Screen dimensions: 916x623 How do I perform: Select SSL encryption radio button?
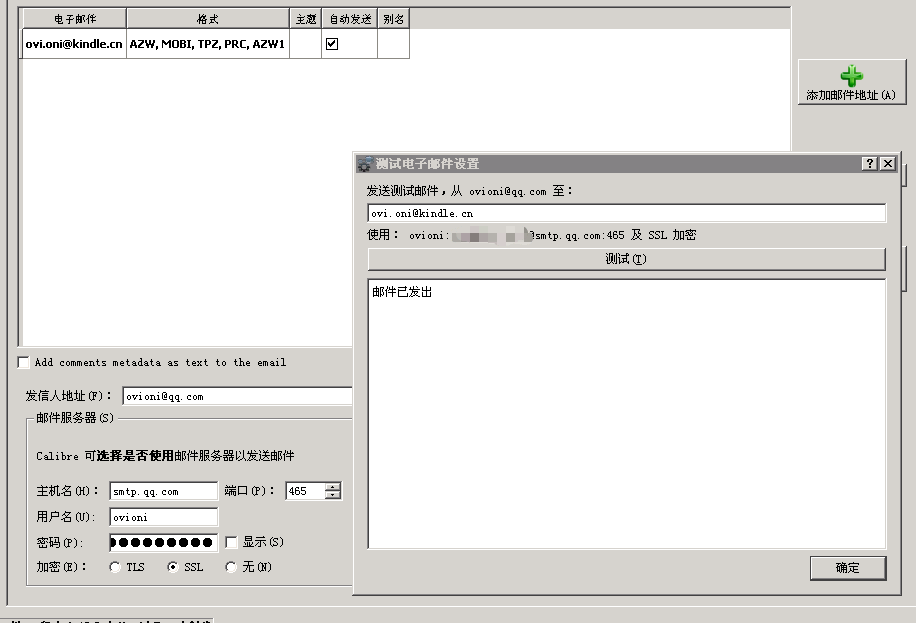[x=172, y=567]
